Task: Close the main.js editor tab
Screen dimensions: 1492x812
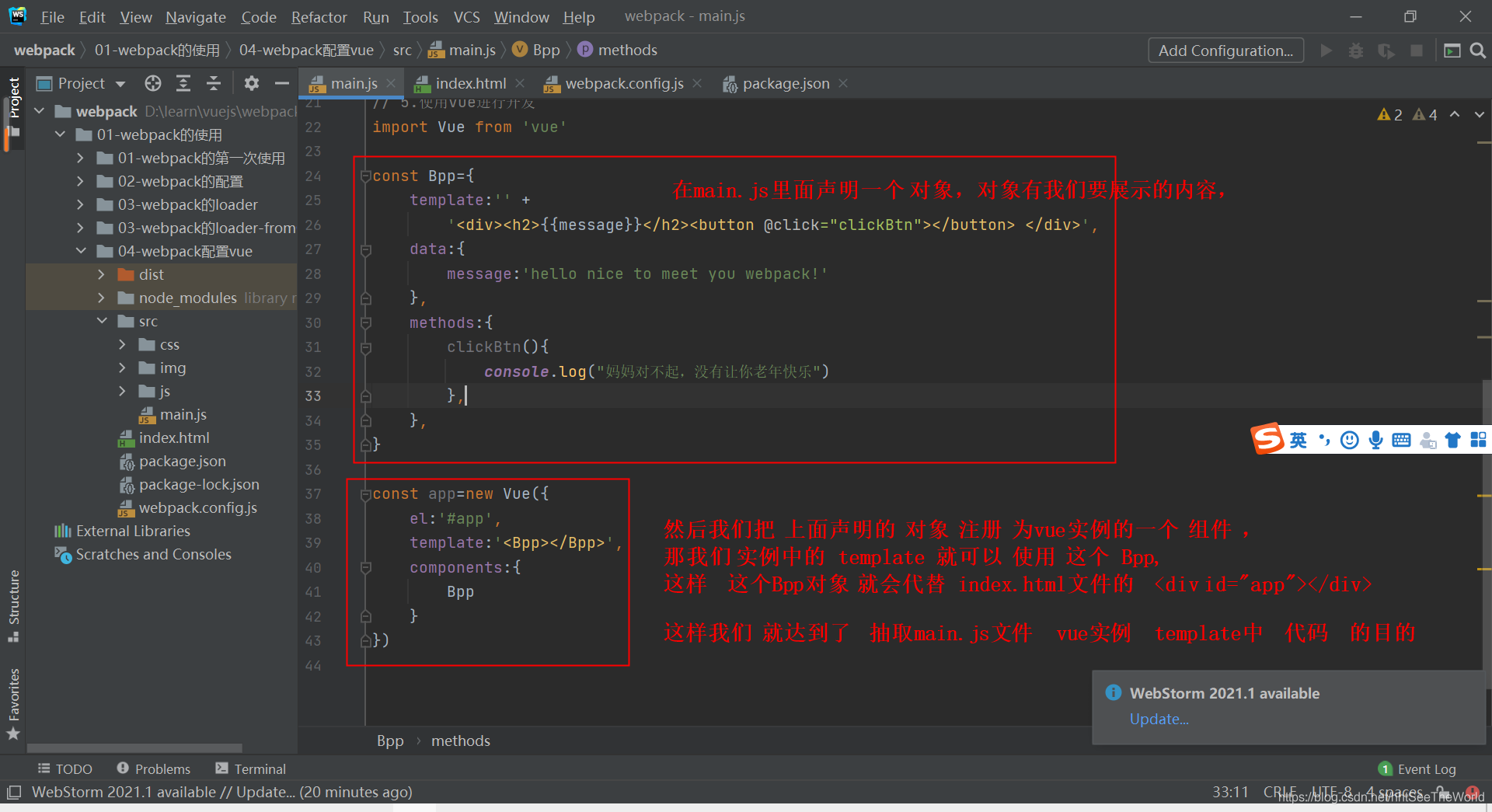Action: pyautogui.click(x=391, y=83)
